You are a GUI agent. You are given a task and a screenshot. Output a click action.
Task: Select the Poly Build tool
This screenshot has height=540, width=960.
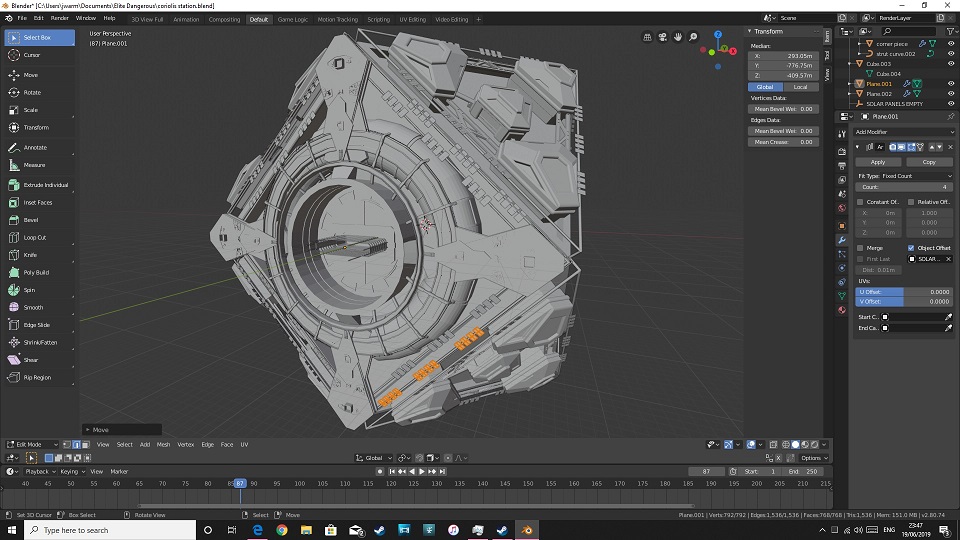click(x=40, y=272)
